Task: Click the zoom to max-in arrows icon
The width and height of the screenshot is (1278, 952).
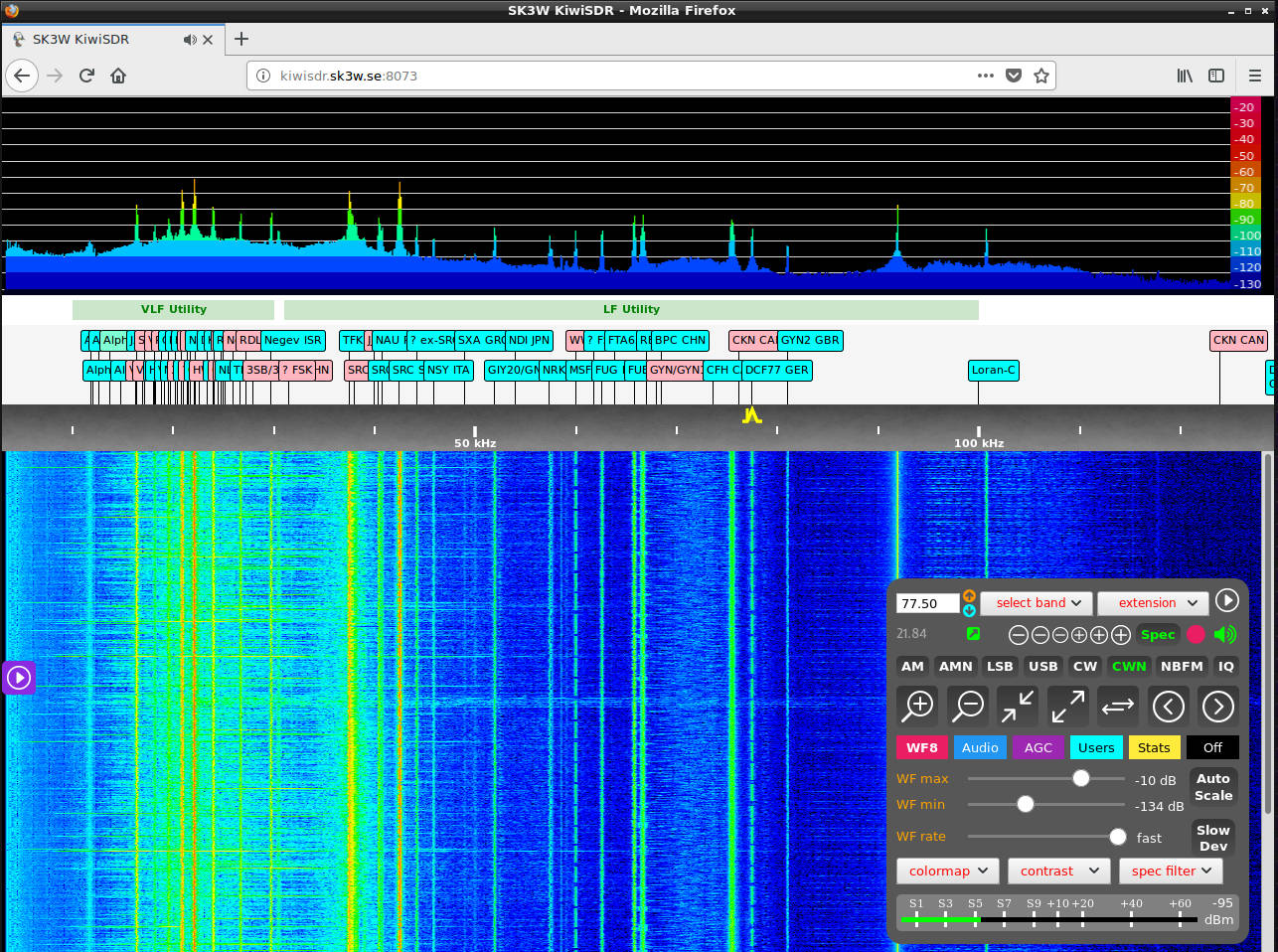Action: [1017, 706]
